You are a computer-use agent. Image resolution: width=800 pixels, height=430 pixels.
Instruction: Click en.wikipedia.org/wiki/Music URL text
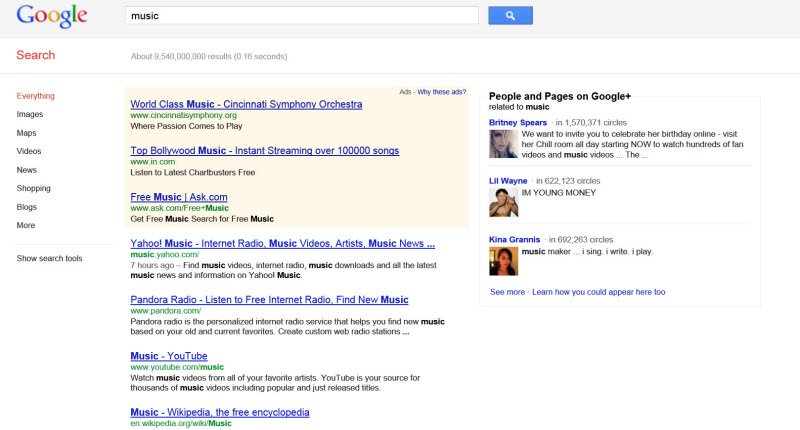pos(181,423)
